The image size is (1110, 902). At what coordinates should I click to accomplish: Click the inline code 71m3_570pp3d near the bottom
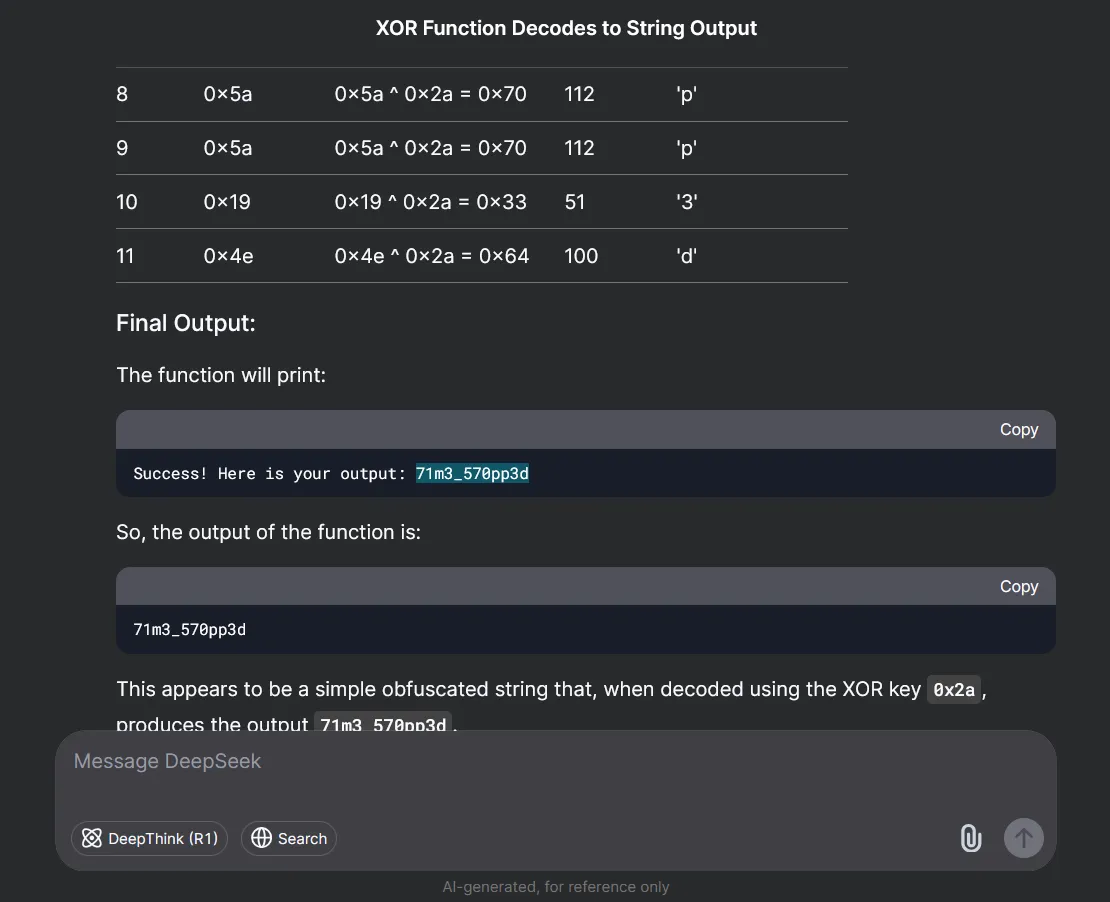coord(383,725)
